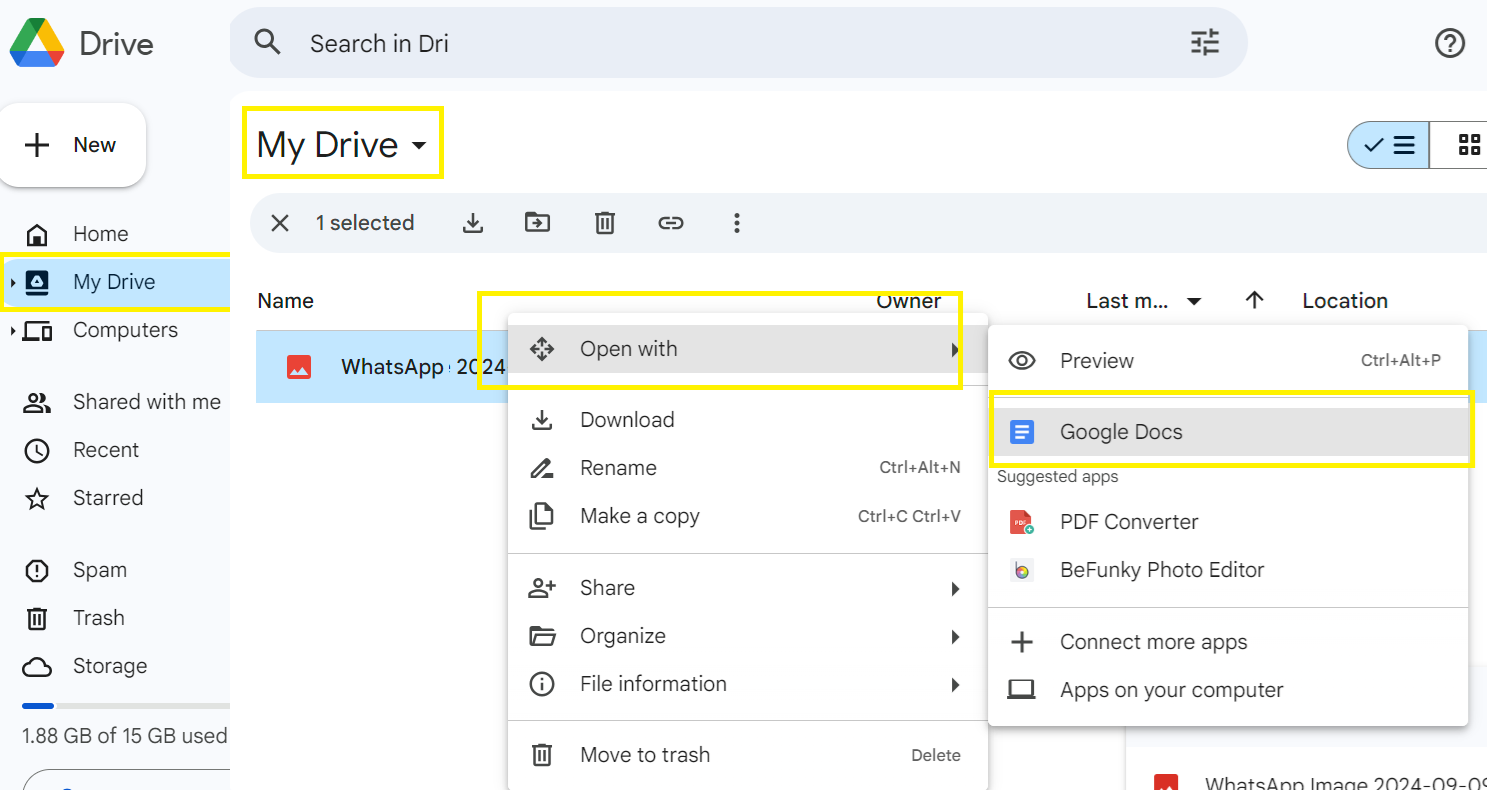
Task: Click the toolbar Copy link icon
Action: [671, 223]
